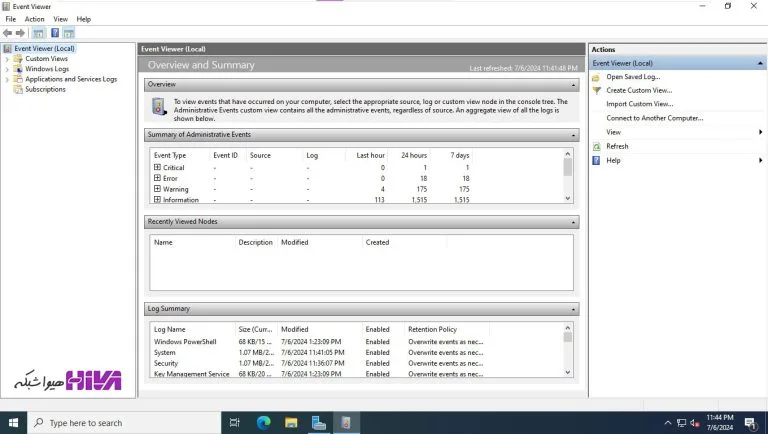Click Create Custom View... action

(639, 90)
